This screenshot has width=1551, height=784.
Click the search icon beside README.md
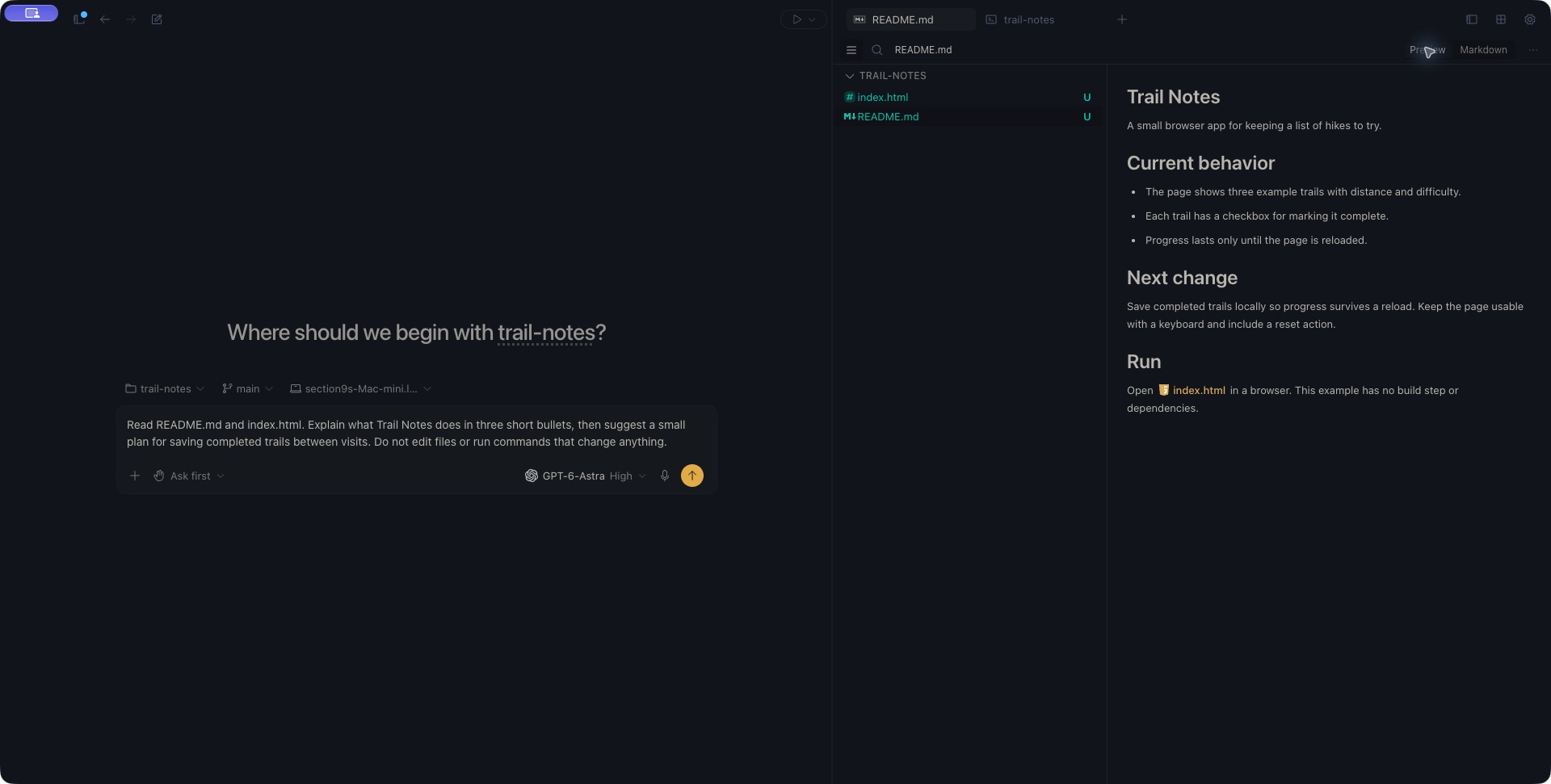coord(876,50)
